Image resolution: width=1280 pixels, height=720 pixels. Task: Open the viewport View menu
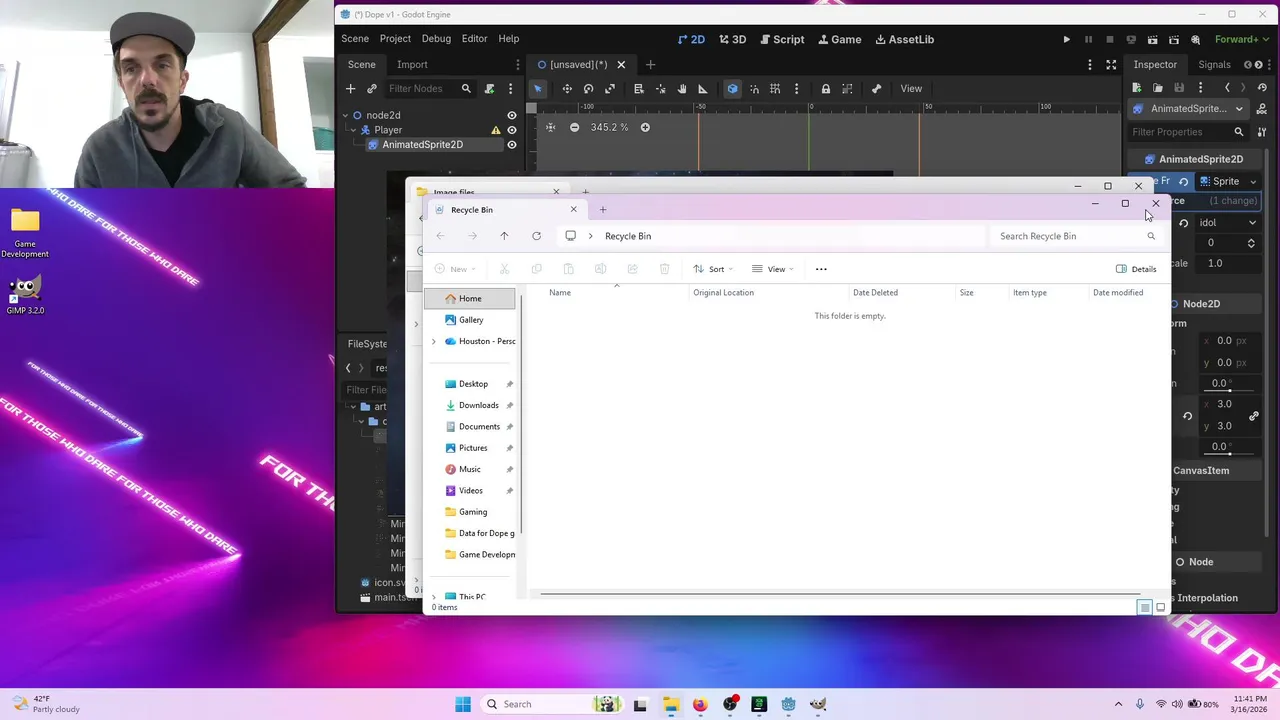click(911, 89)
